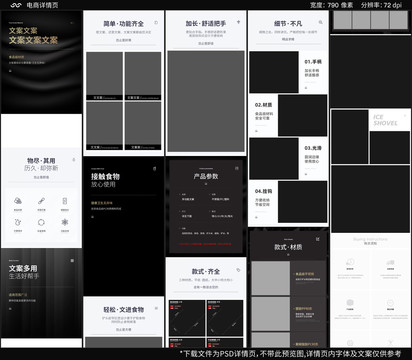Click the 细节·不凡 heading
The image size is (412, 360).
pos(288,24)
